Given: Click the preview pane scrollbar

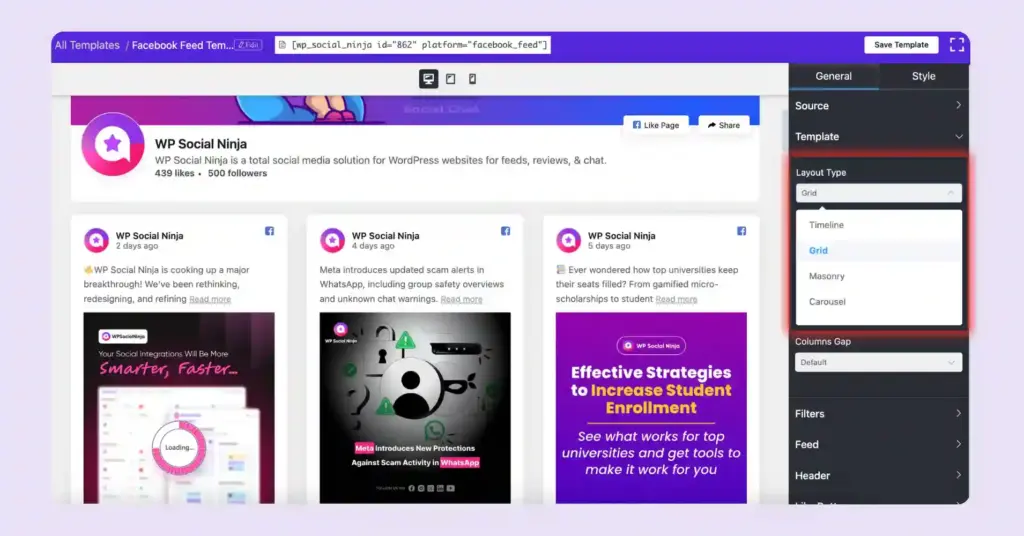Looking at the screenshot, I should (786, 131).
